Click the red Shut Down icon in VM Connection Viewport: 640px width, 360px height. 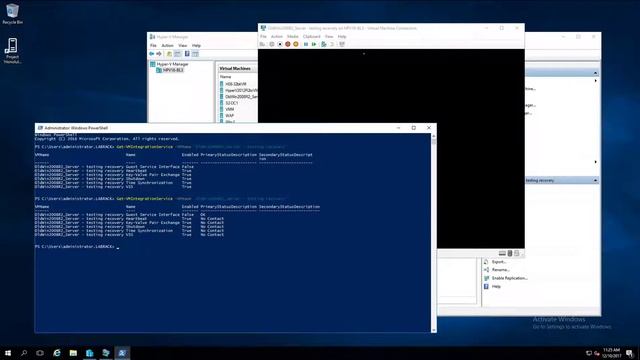click(x=288, y=44)
